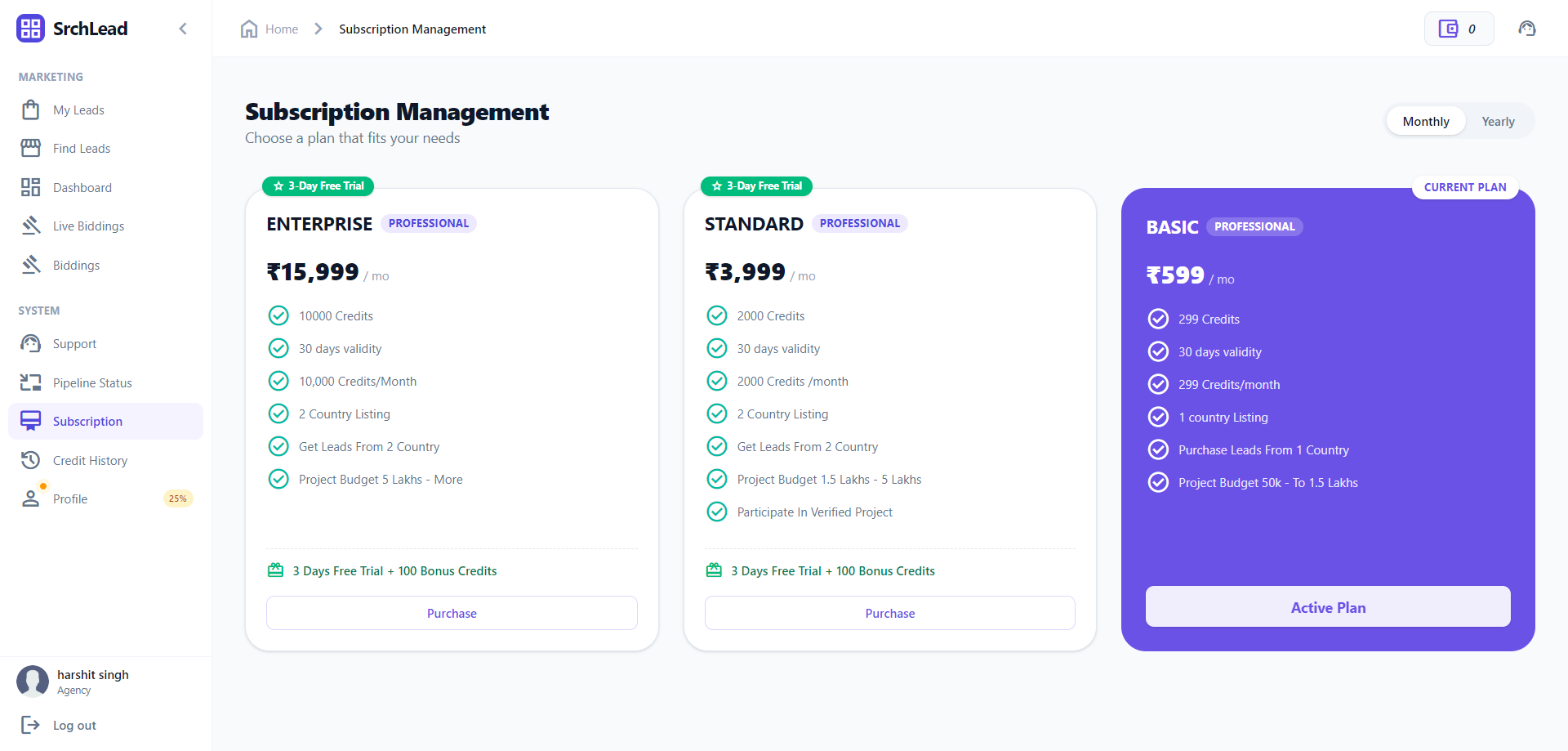This screenshot has width=1568, height=751.
Task: Select Dashboard menu item
Action: [x=105, y=187]
